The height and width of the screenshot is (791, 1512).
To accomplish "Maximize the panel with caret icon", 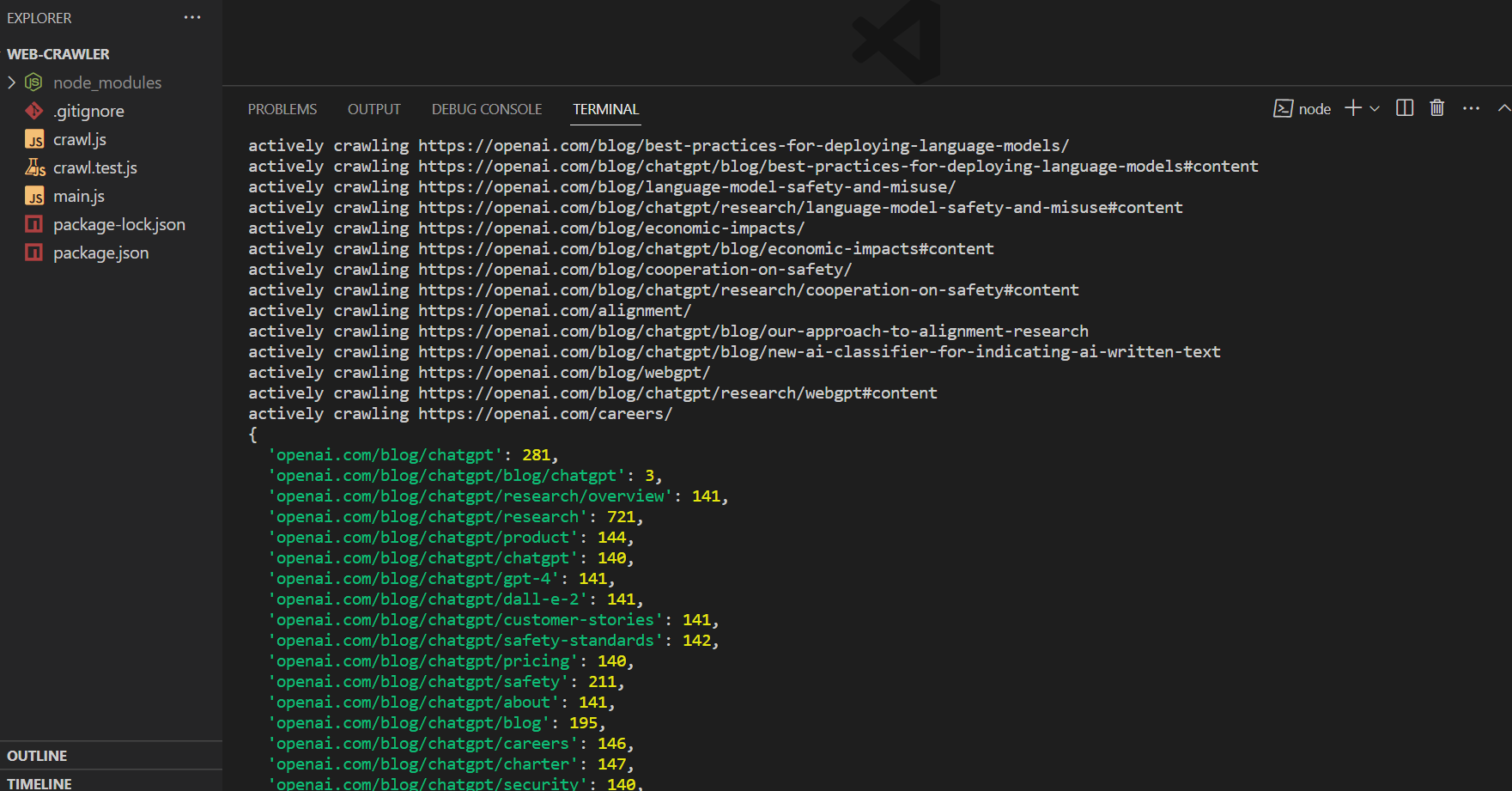I will click(x=1503, y=108).
